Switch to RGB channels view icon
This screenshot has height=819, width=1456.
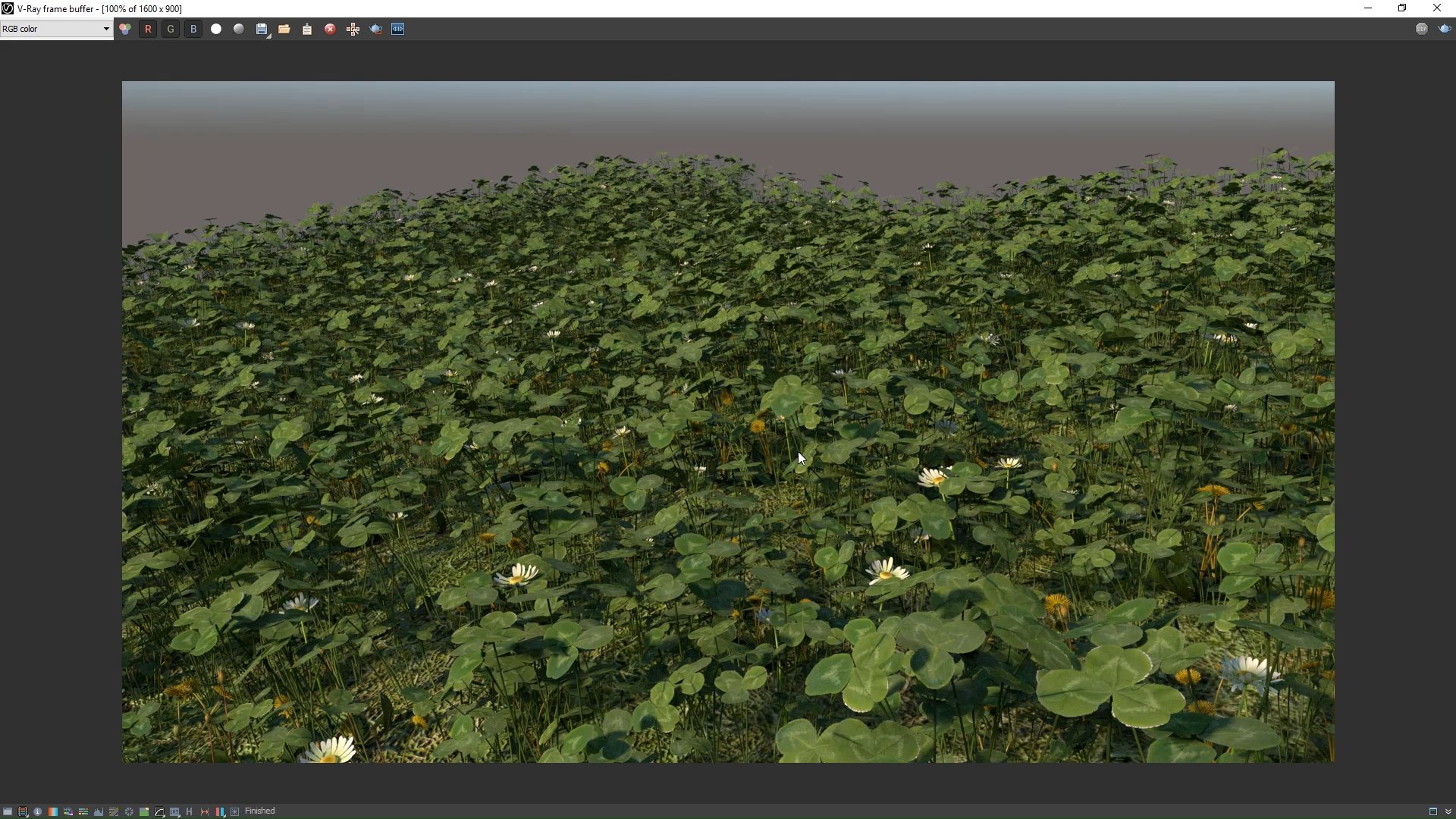point(125,29)
